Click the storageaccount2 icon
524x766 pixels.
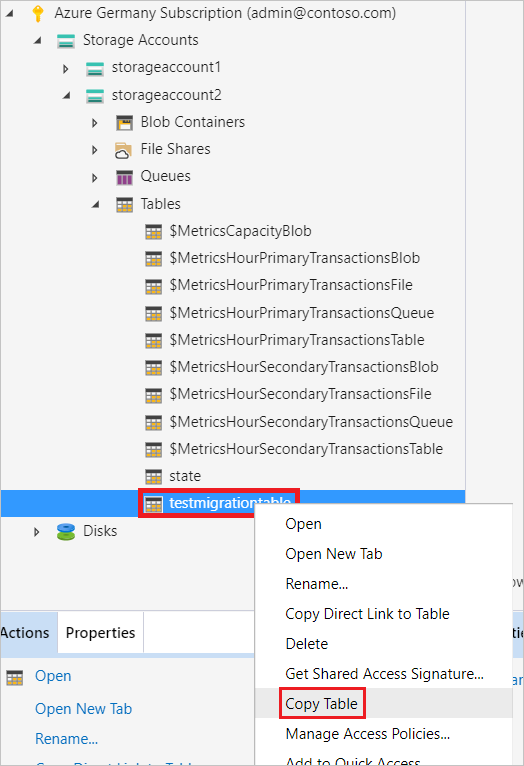(x=95, y=96)
